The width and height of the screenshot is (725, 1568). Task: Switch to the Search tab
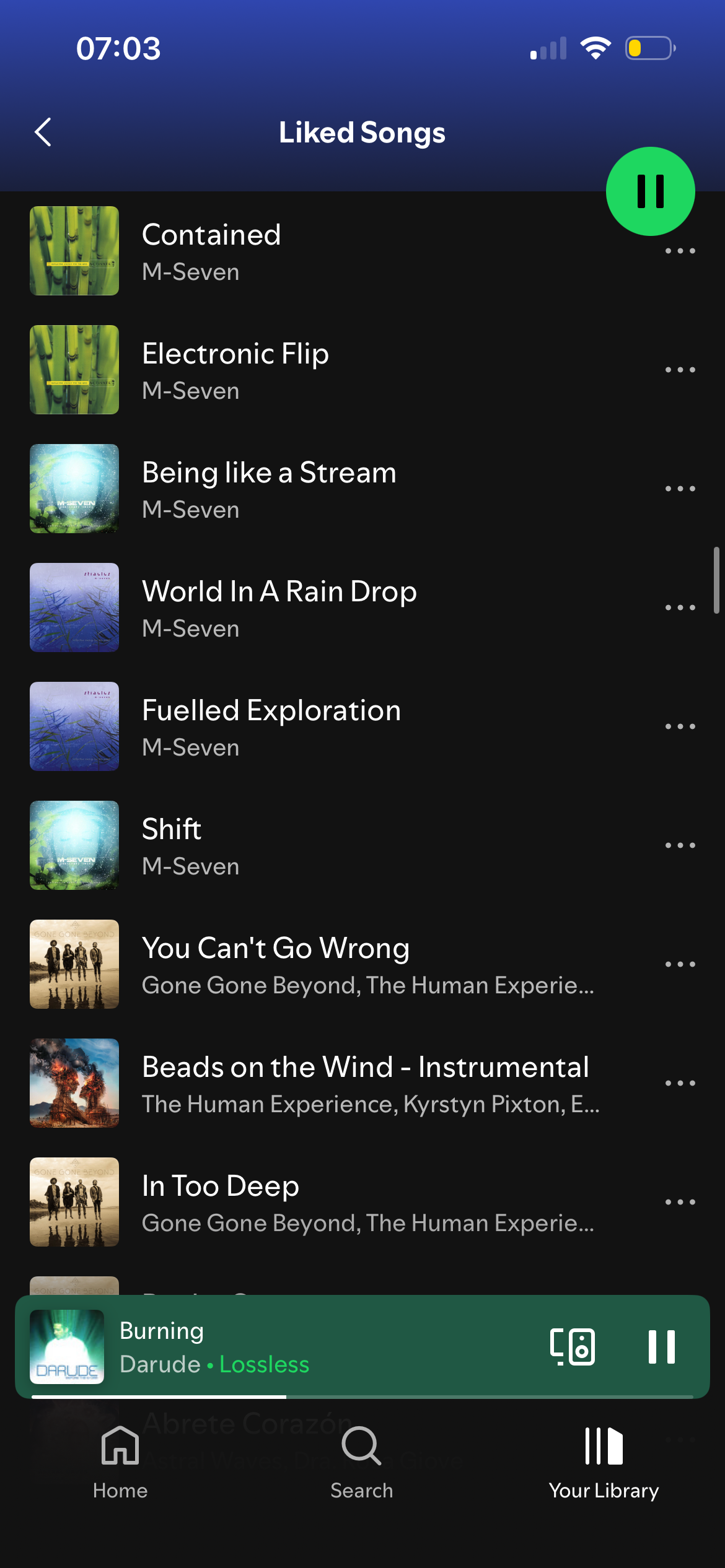tap(361, 1462)
